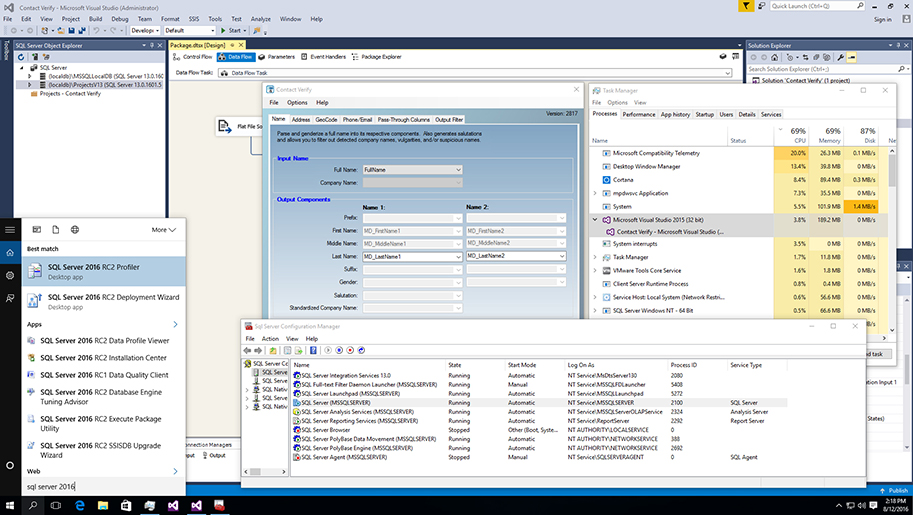Open Microsoft Edge from the taskbar
Viewport: 913px width, 515px height.
(80, 506)
